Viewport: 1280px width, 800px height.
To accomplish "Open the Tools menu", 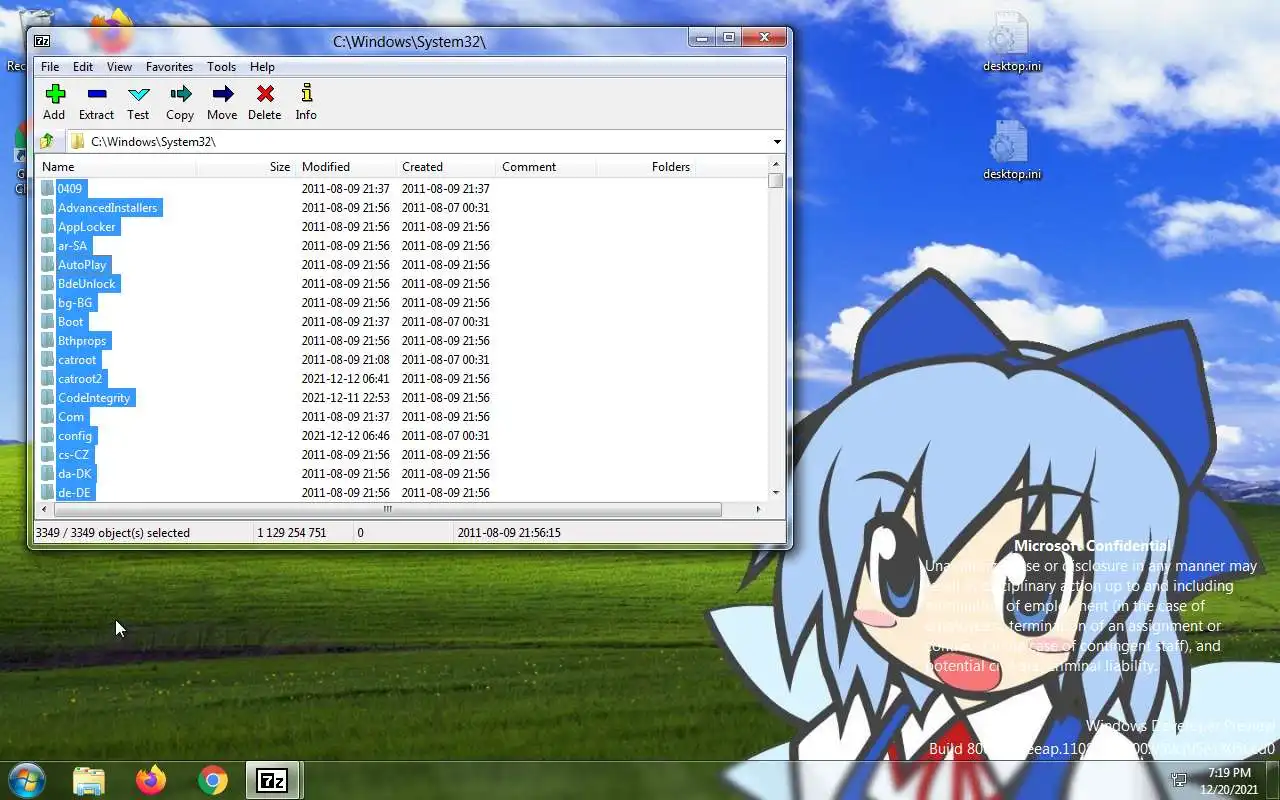I will (x=221, y=67).
